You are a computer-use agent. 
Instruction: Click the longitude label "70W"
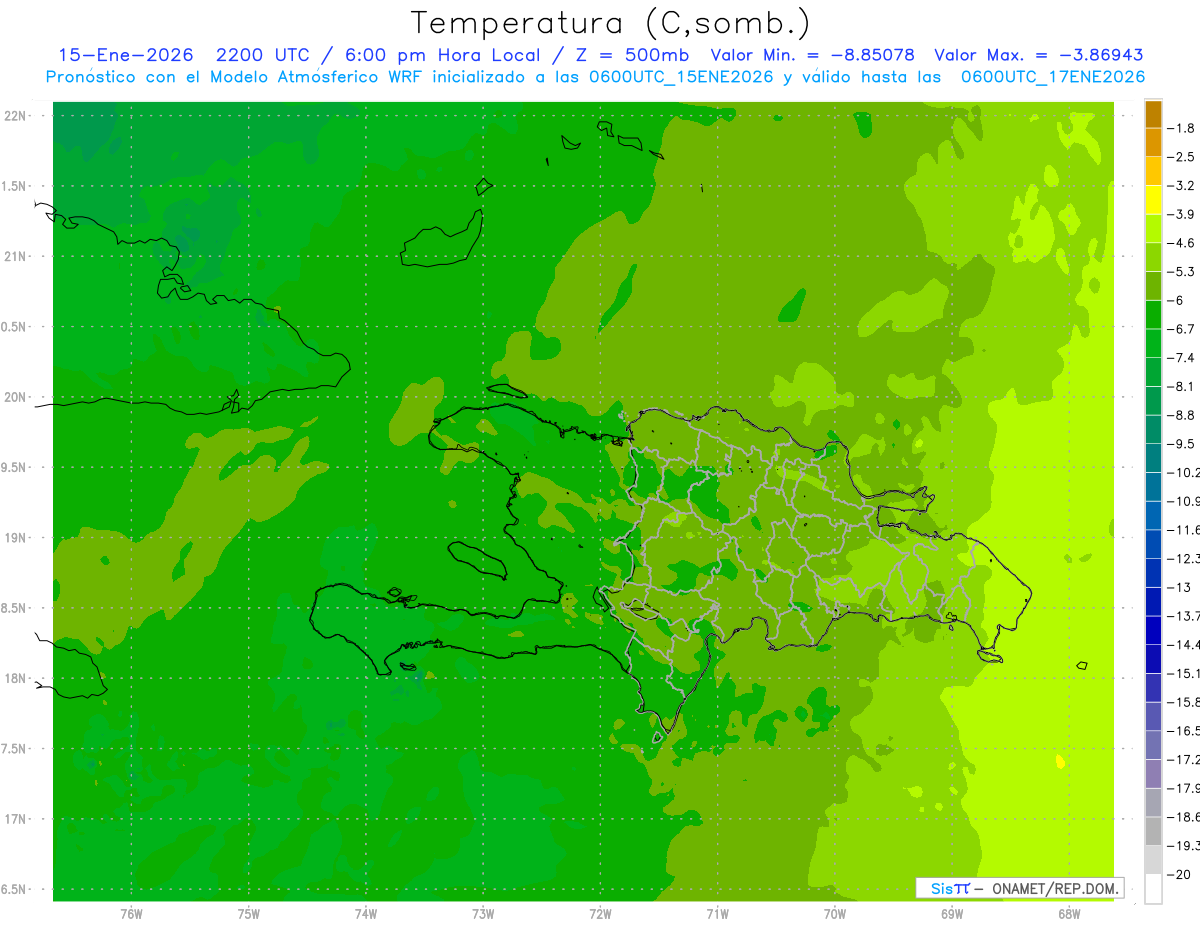tap(835, 913)
